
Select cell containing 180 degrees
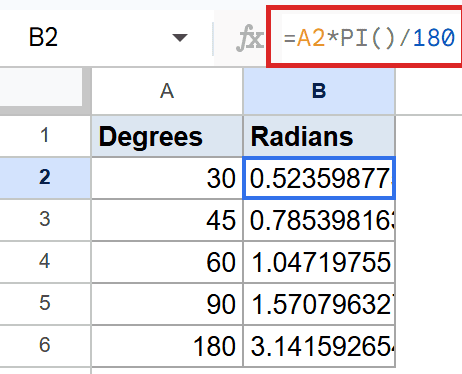coord(167,346)
